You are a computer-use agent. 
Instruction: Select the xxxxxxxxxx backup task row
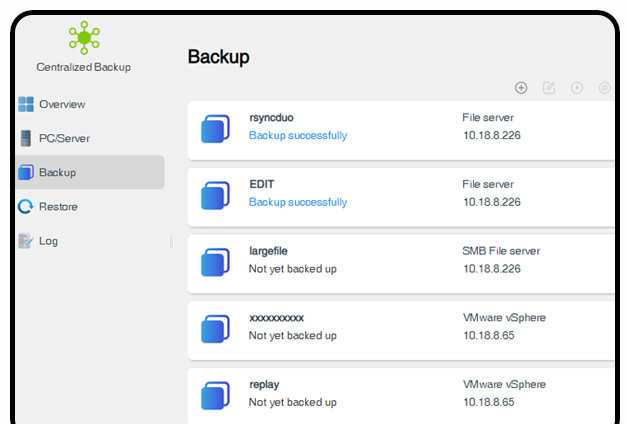click(401, 331)
